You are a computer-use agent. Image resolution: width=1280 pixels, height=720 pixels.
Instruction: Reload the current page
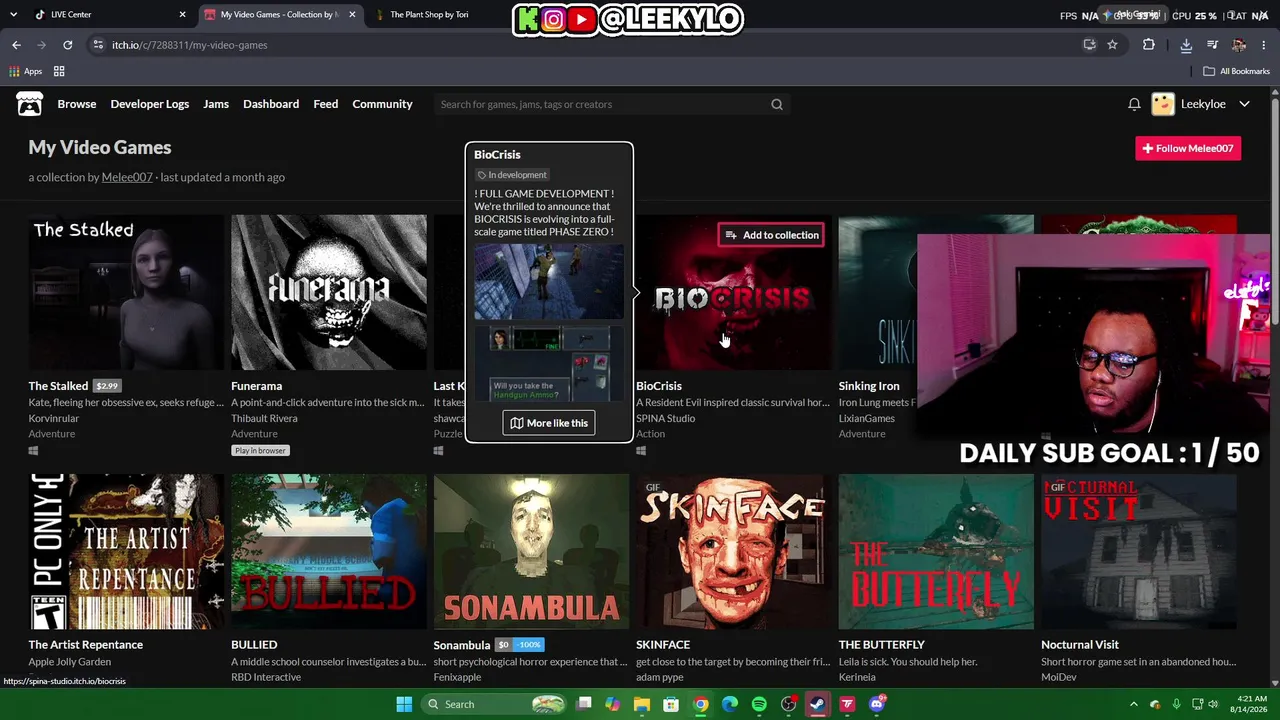click(67, 45)
